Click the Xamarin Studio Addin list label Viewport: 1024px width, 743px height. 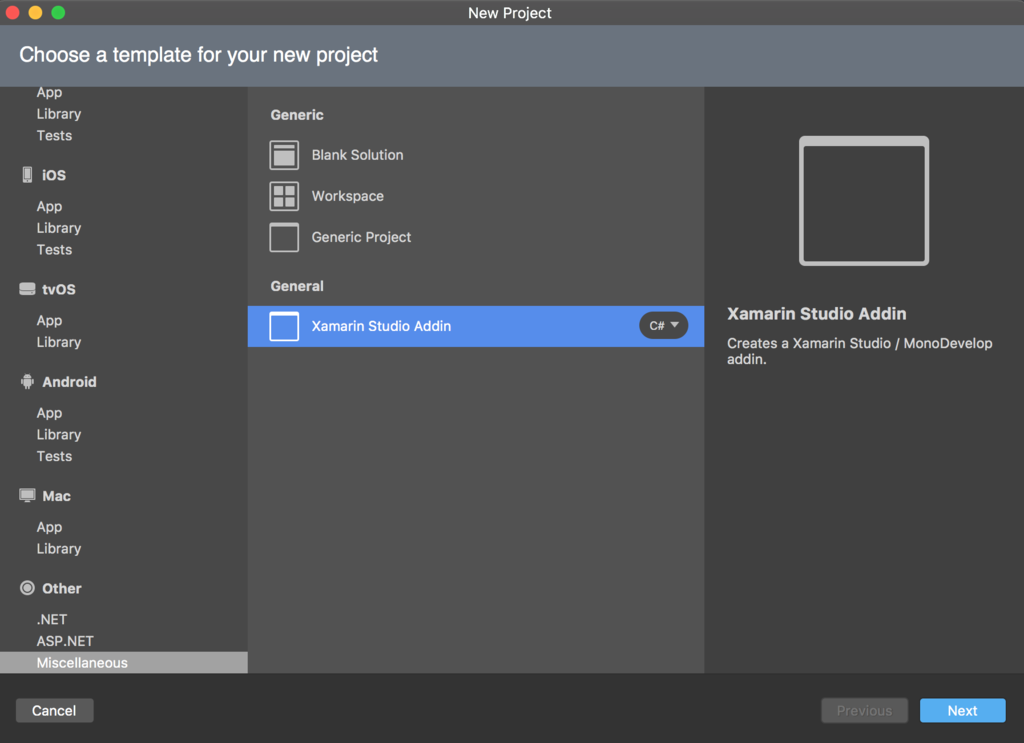point(381,326)
